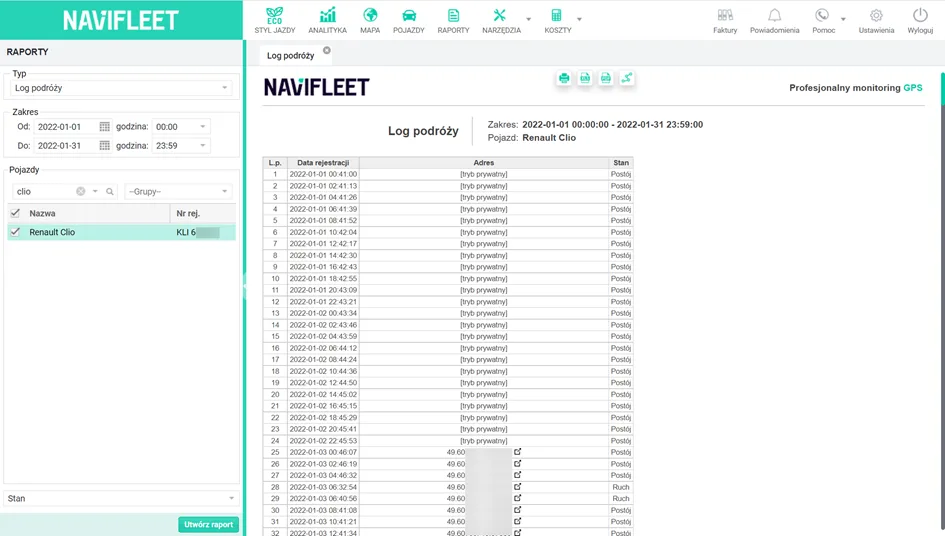Screen dimensions: 945x536
Task: Open the Analityka charts section
Action: [x=327, y=20]
